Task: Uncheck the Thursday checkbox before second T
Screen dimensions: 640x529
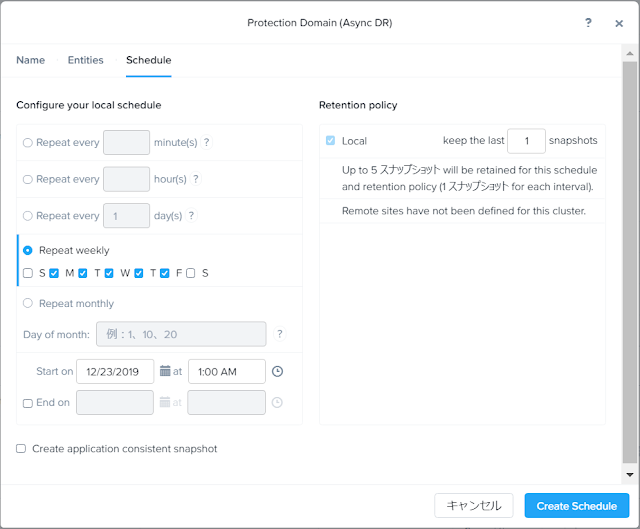Action: tap(139, 273)
